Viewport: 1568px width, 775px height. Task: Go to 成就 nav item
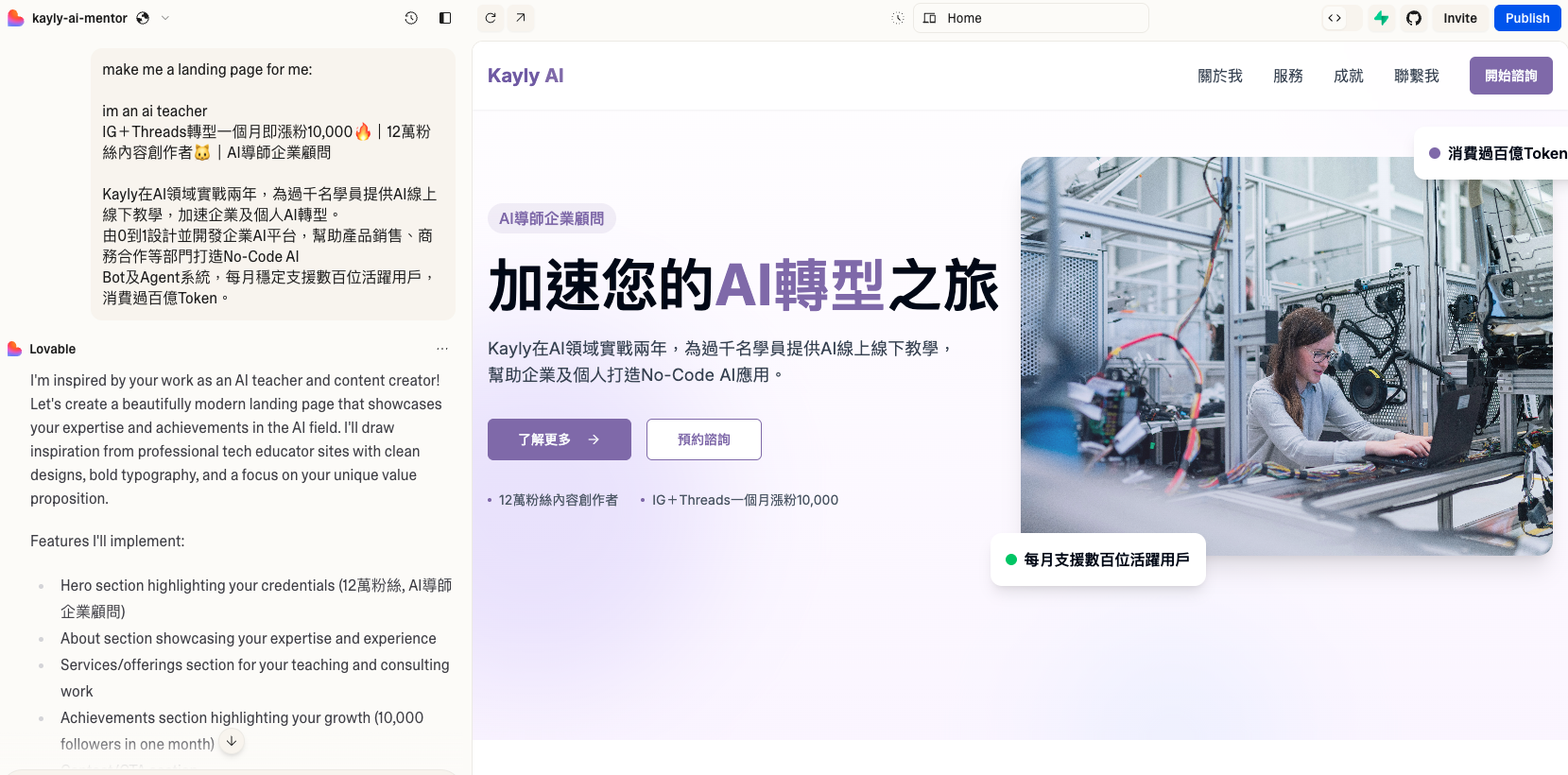[x=1349, y=76]
